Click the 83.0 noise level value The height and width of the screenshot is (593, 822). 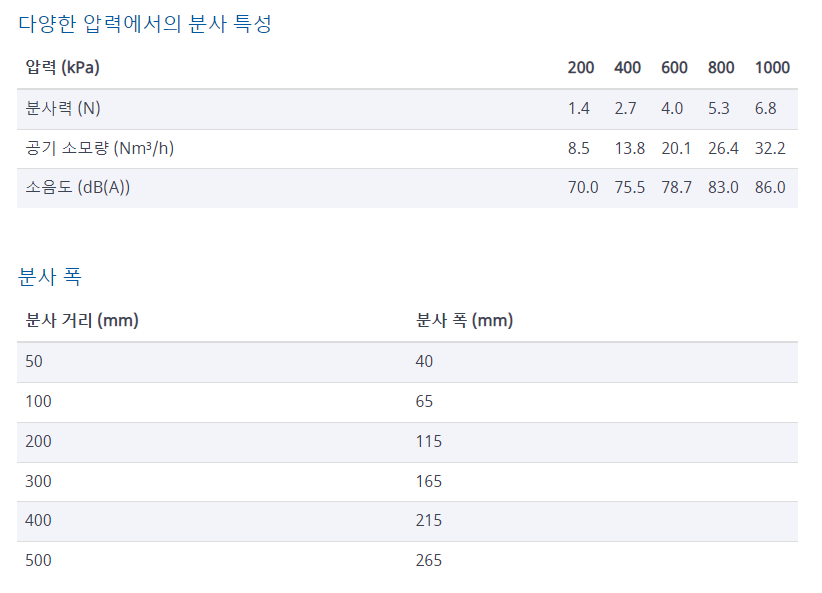click(723, 188)
